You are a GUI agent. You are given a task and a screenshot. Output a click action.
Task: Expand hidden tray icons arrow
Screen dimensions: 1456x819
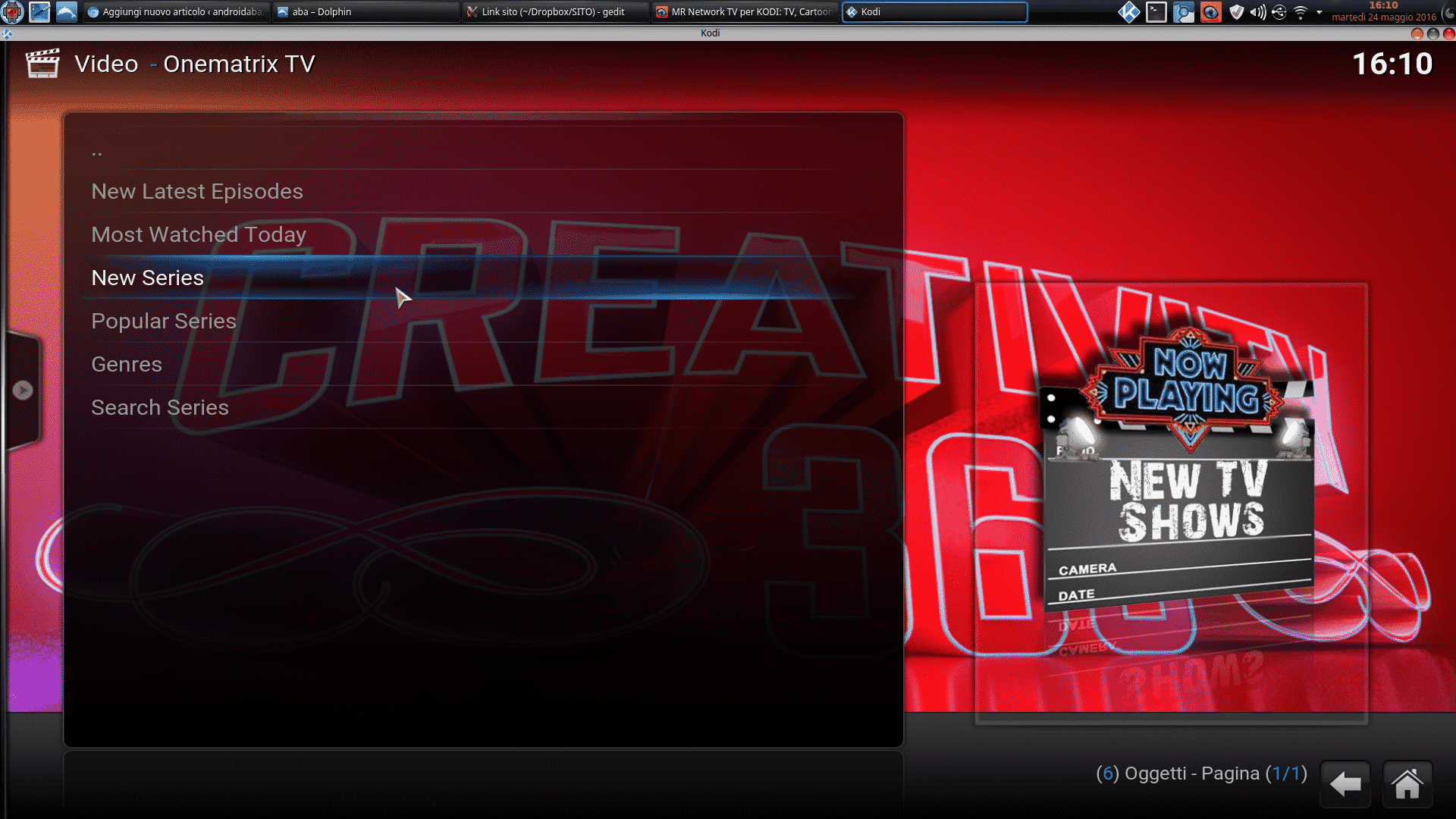(1319, 12)
